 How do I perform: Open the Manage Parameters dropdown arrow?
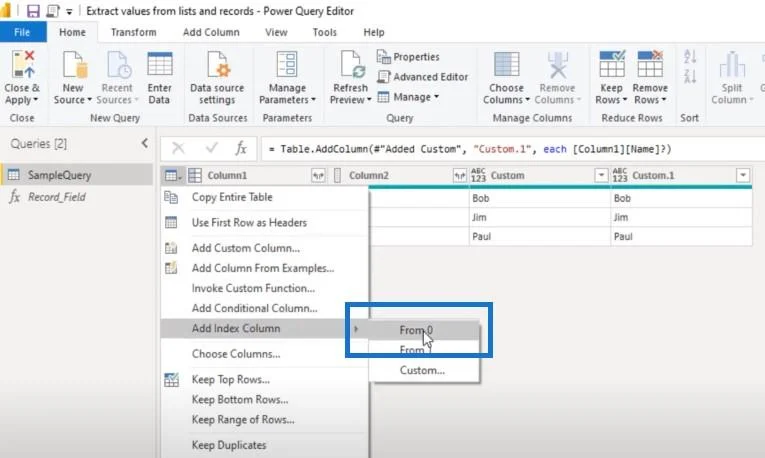click(313, 100)
